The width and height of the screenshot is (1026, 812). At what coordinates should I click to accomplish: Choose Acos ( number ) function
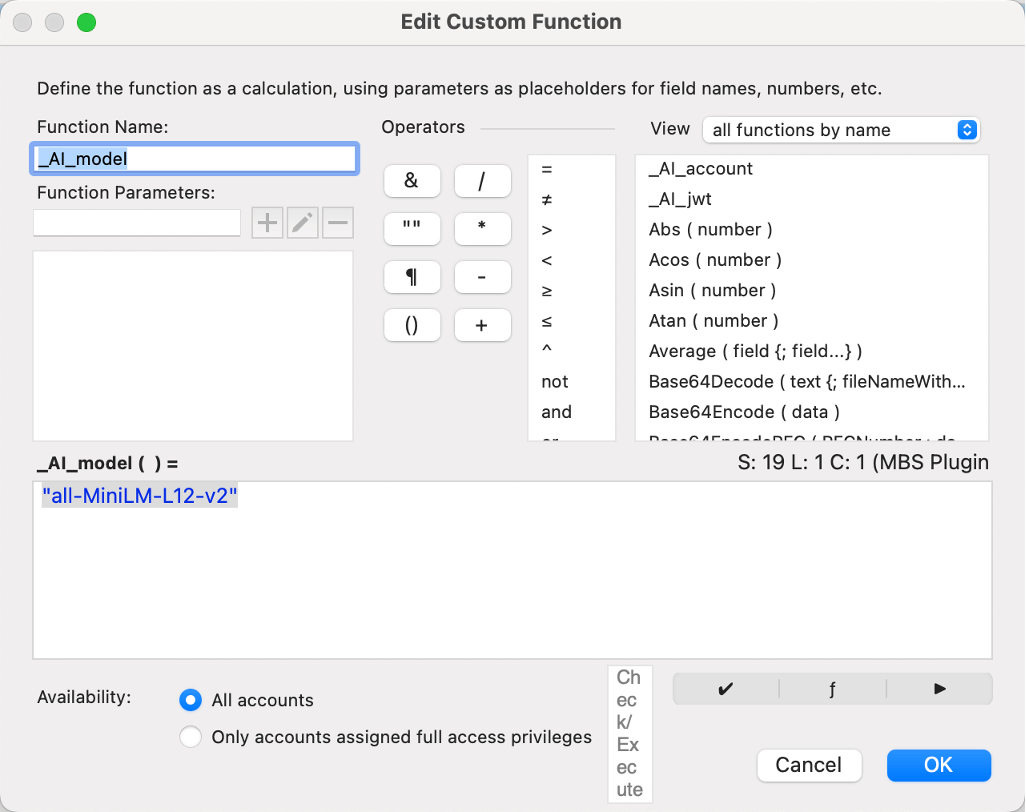[x=811, y=260]
